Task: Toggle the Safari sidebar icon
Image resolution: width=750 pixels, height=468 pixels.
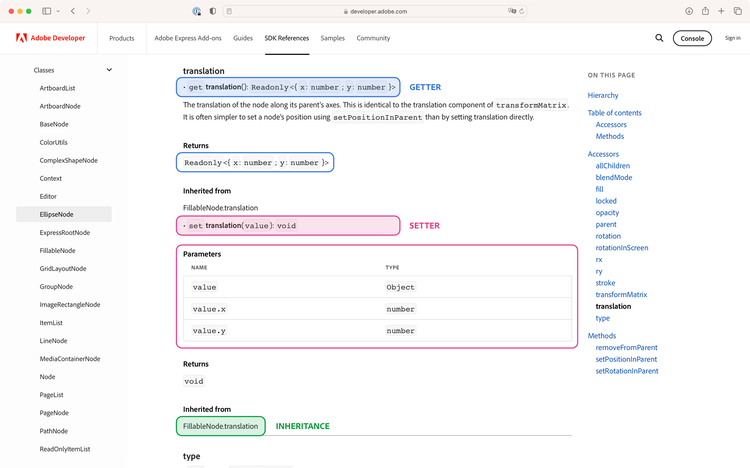Action: [x=47, y=11]
